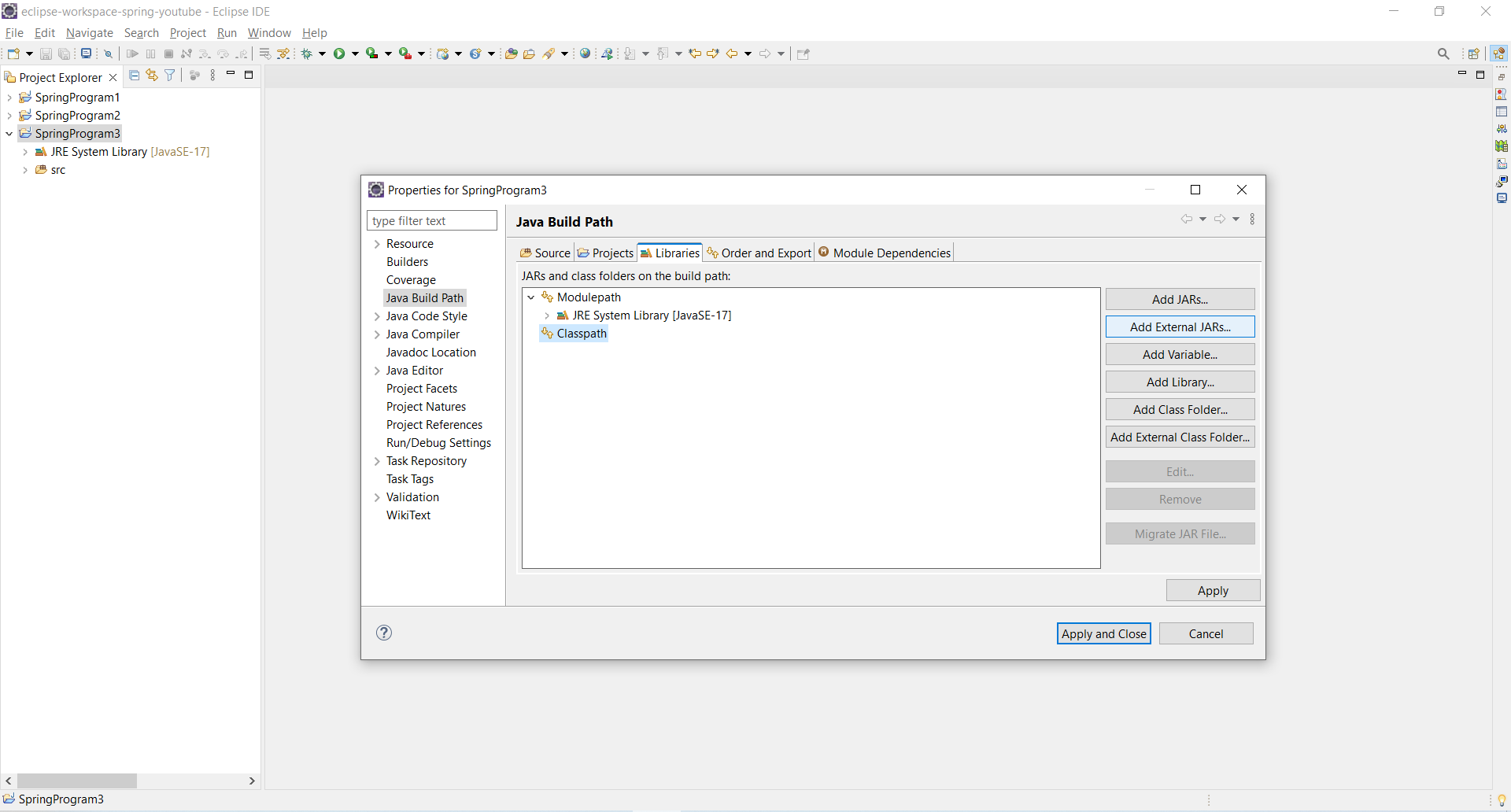
Task: Click the Add Library... button
Action: coord(1180,382)
